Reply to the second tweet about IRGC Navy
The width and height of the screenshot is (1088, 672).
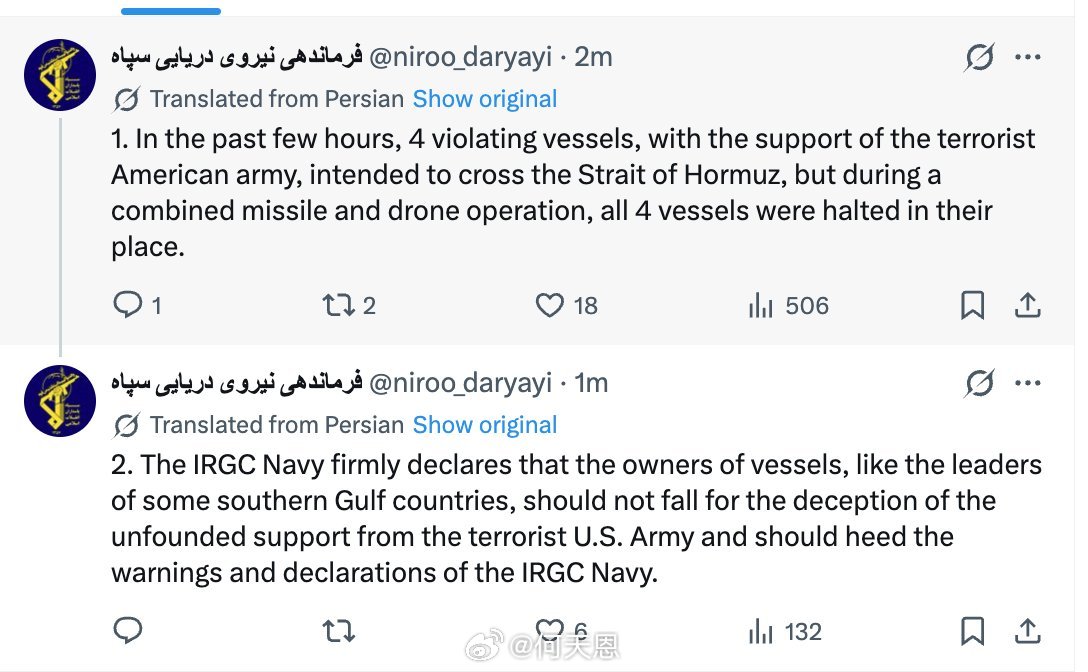click(128, 630)
